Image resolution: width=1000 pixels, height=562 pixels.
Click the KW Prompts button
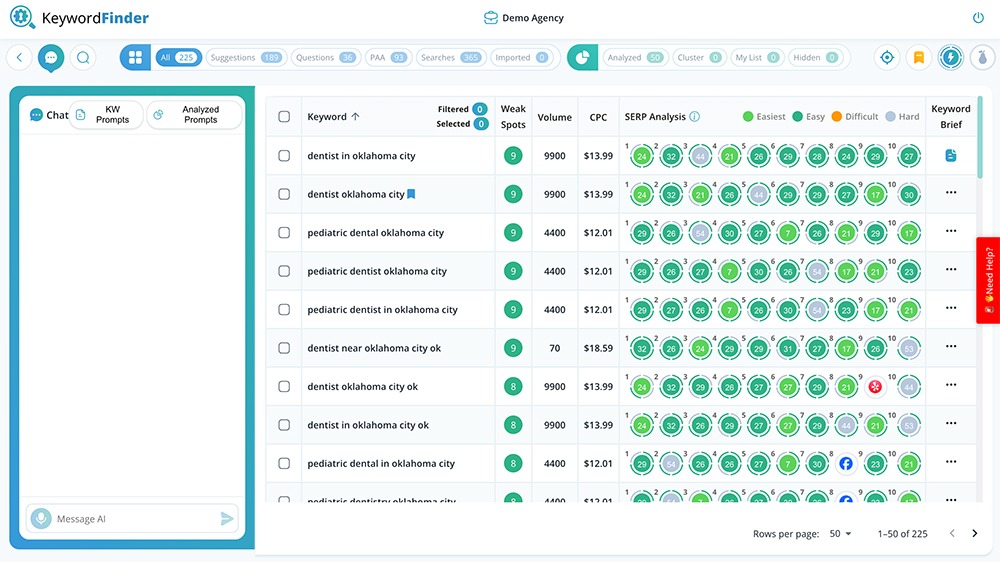click(x=106, y=115)
